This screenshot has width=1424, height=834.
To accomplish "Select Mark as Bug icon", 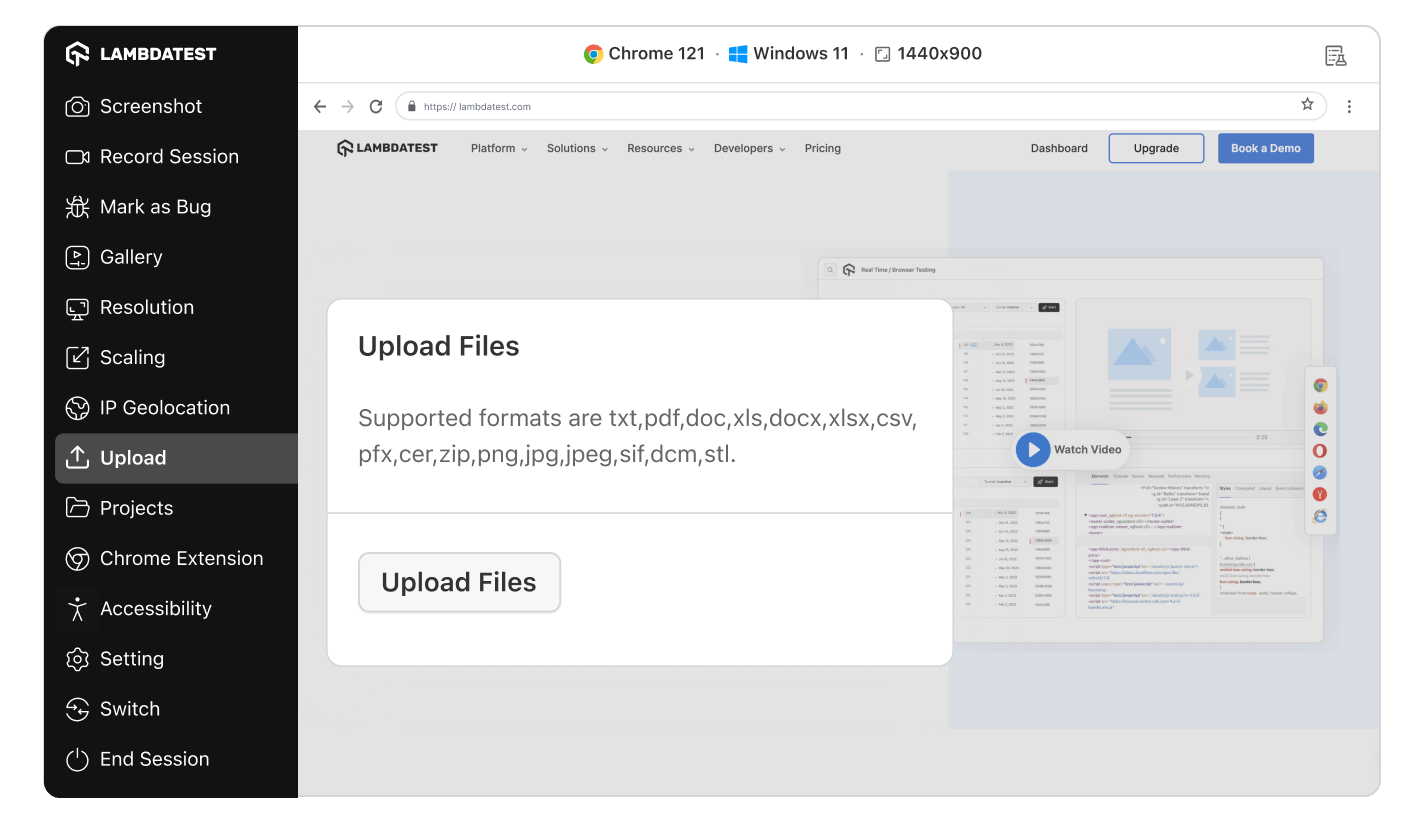I will click(x=77, y=207).
